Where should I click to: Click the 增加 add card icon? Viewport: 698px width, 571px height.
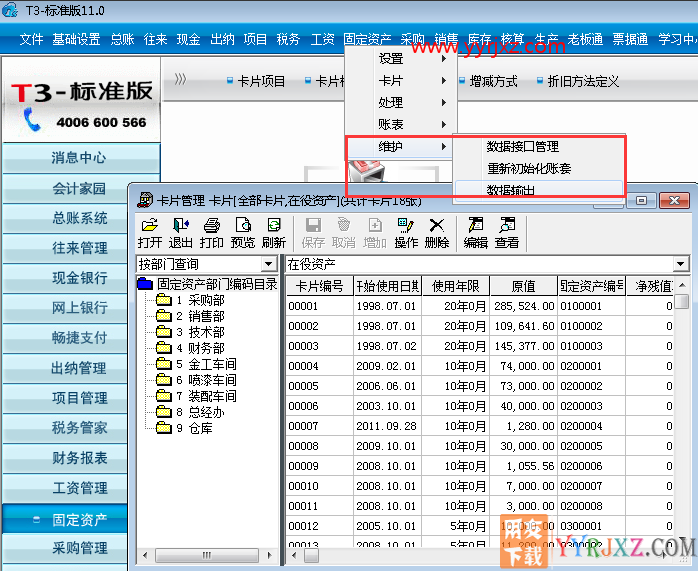pos(375,233)
